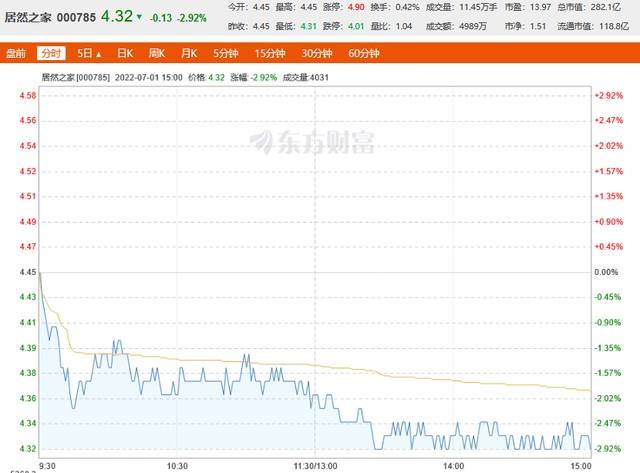The image size is (640, 473).
Task: Expand the arrow next to 5日
Action: pyautogui.click(x=98, y=54)
